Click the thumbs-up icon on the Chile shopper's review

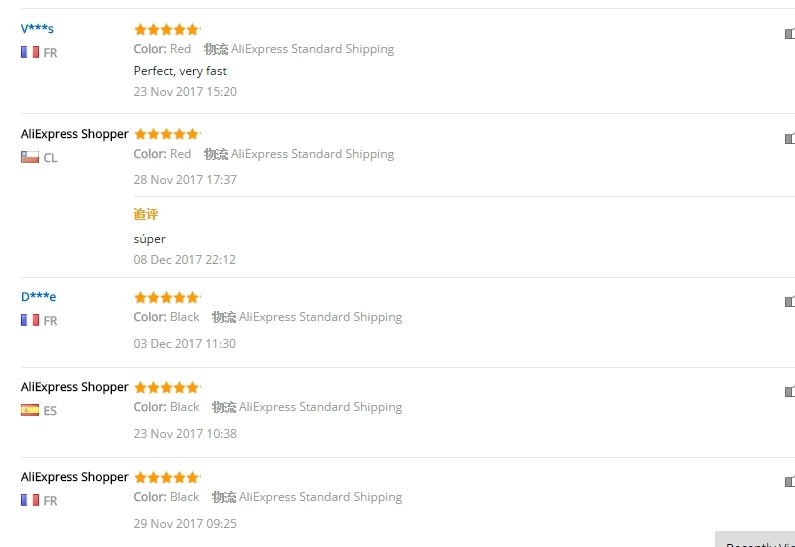[x=789, y=139]
